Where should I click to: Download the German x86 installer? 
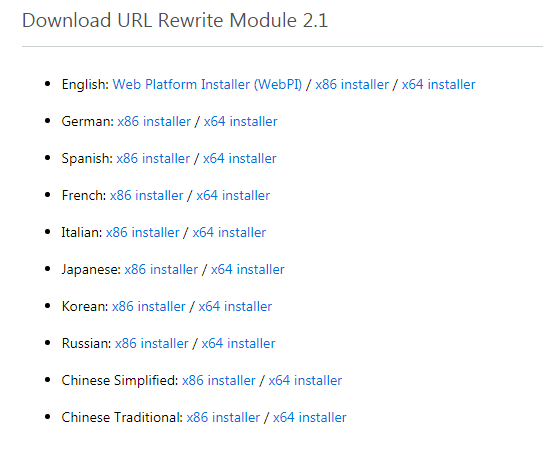pos(154,122)
